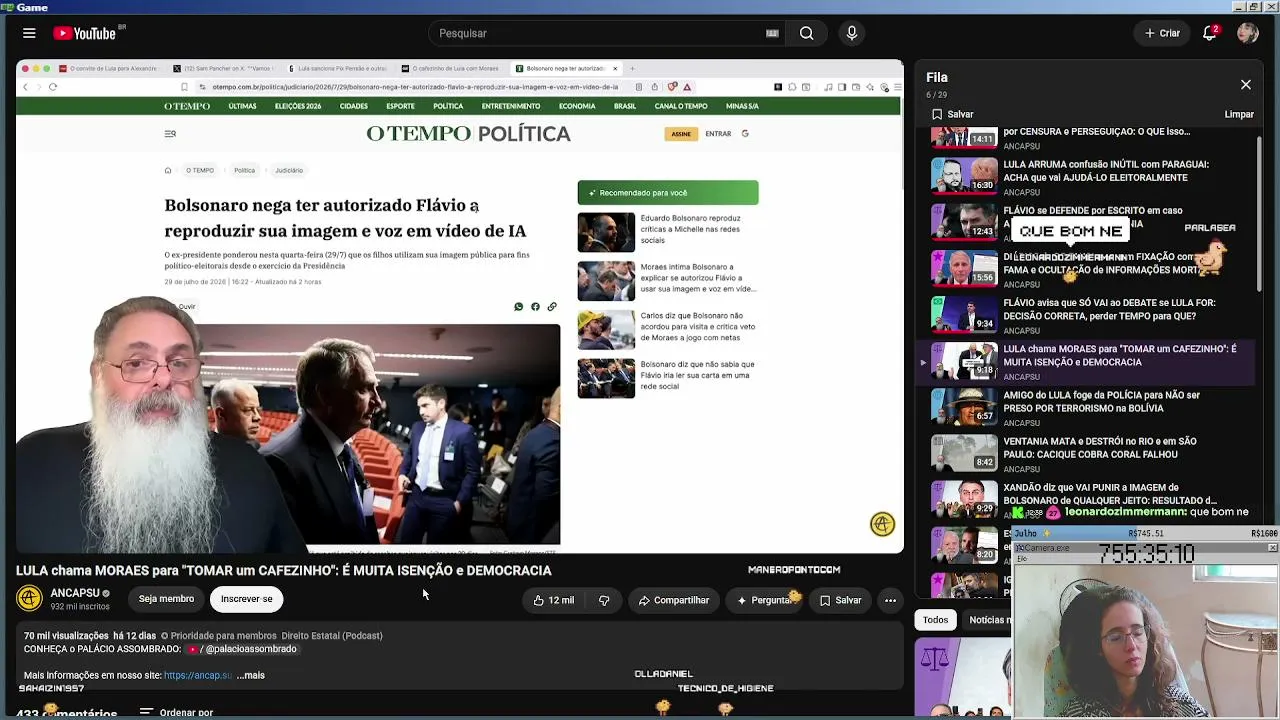1280x720 pixels.
Task: Open the Compartilhar share dialog
Action: 674,600
